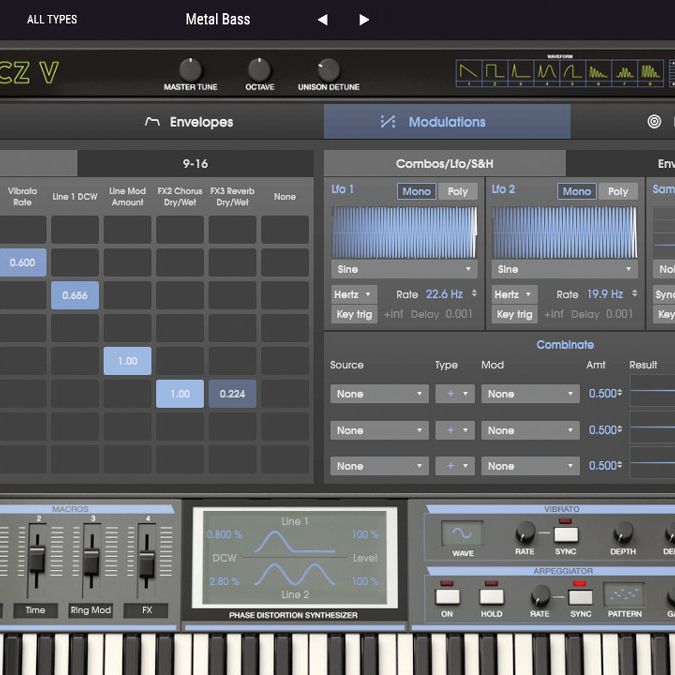Viewport: 675px width, 675px height.
Task: Set Lfo 1 to Poly
Action: (457, 191)
